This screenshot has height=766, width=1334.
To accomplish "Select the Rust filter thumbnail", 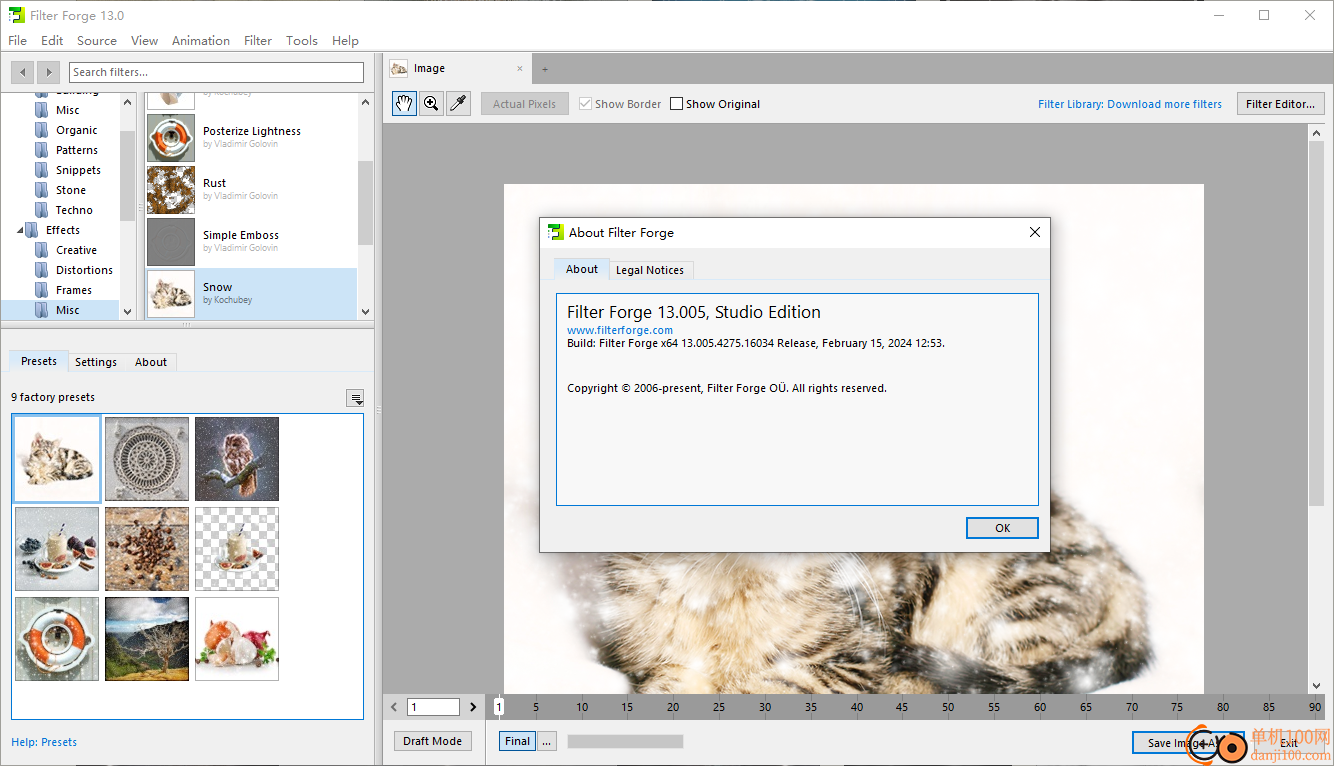I will tap(171, 190).
